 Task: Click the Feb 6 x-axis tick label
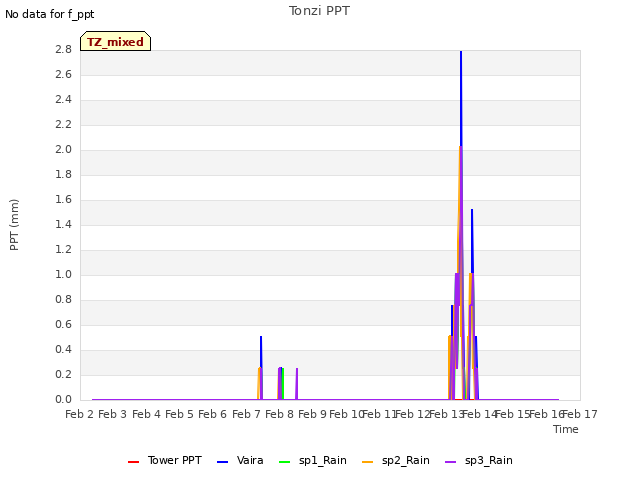pos(212,414)
